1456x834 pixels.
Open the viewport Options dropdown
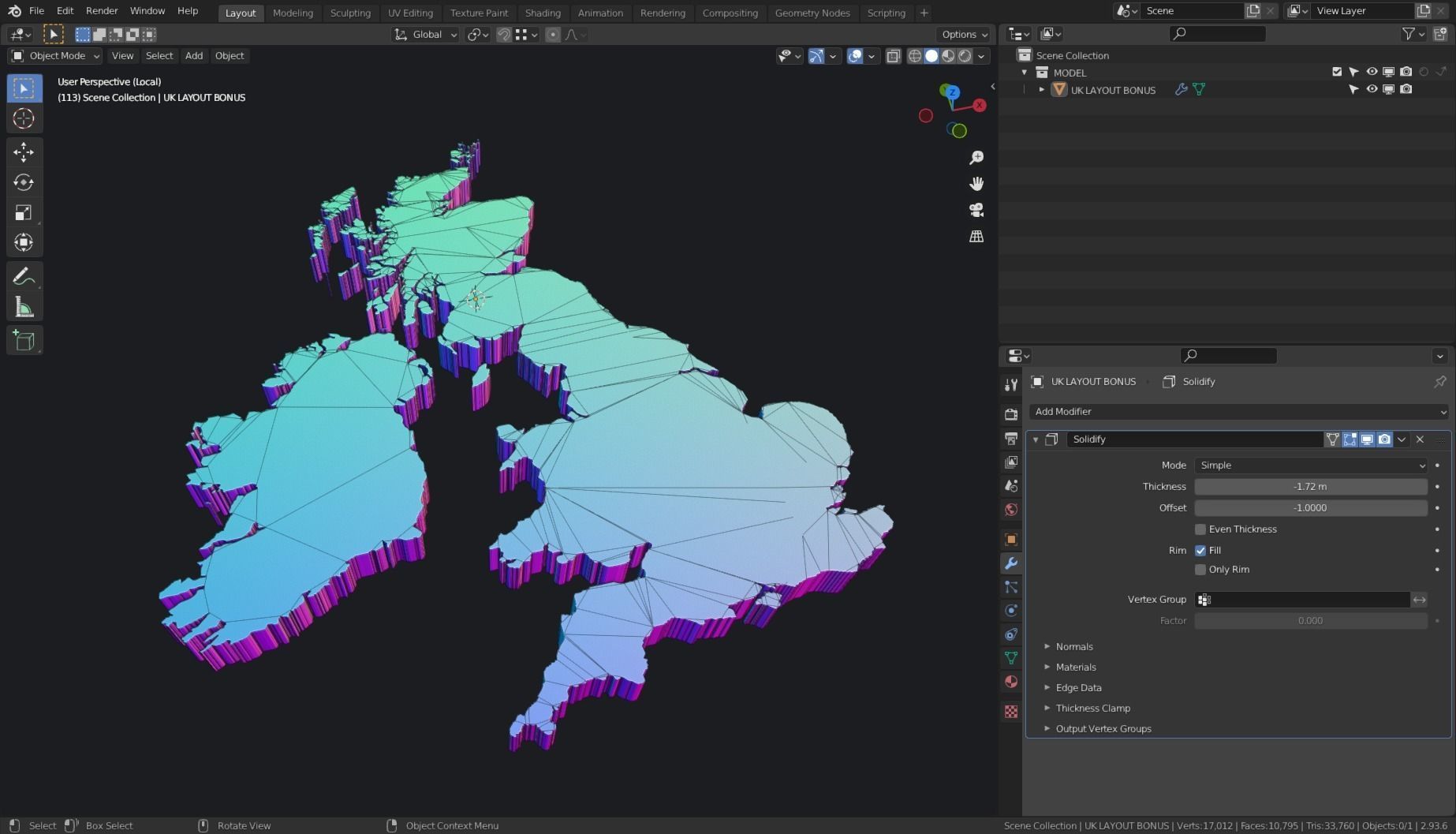tap(965, 35)
